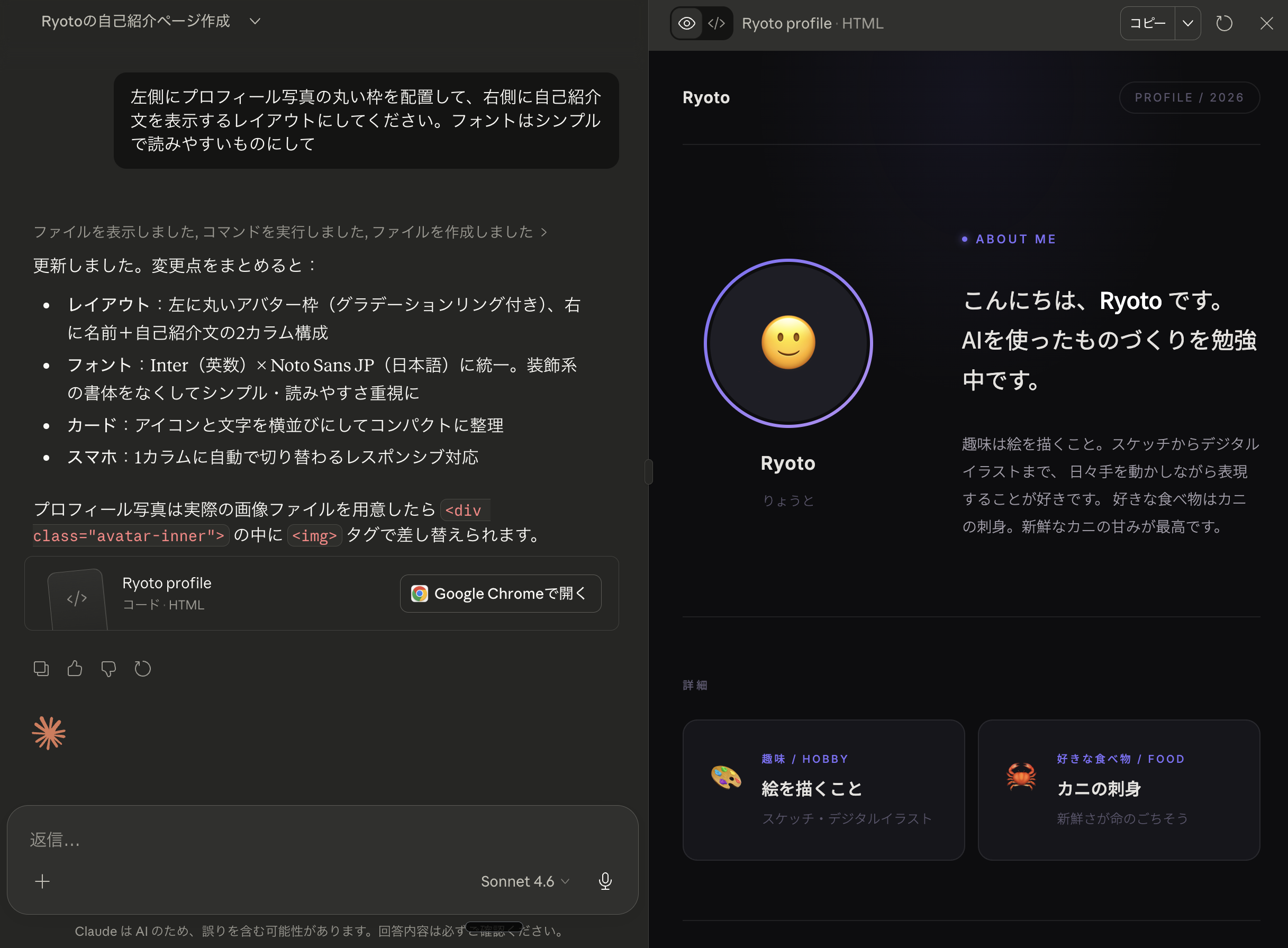Click the plus attachment icon
The image size is (1288, 948).
tap(42, 881)
